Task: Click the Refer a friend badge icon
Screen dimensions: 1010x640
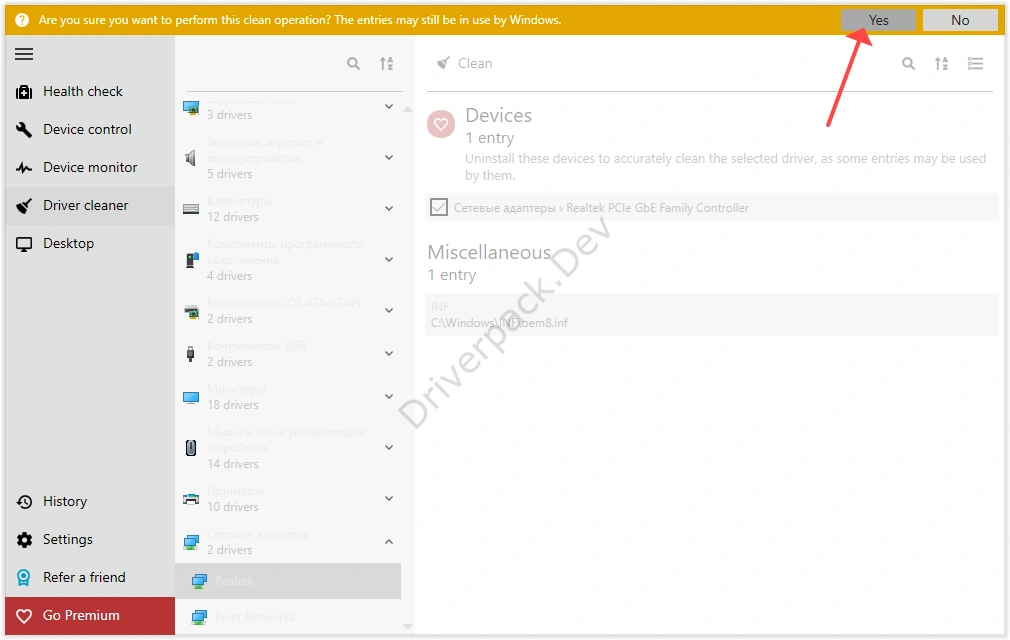Action: point(24,578)
